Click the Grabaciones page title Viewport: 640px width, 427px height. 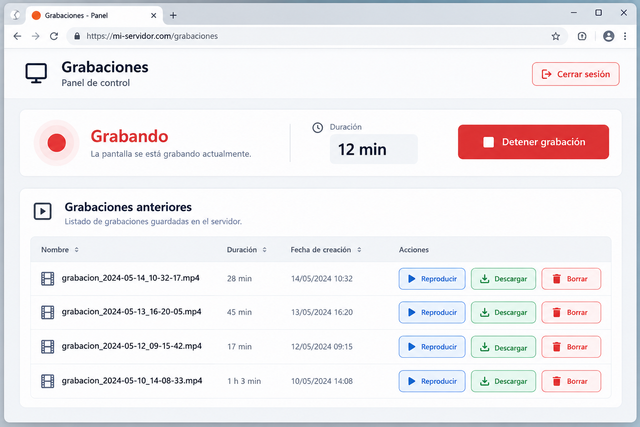[105, 67]
